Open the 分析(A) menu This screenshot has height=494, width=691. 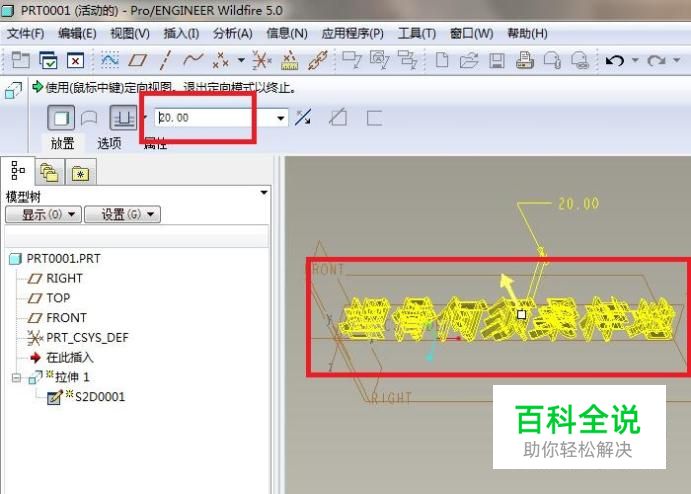tap(233, 33)
